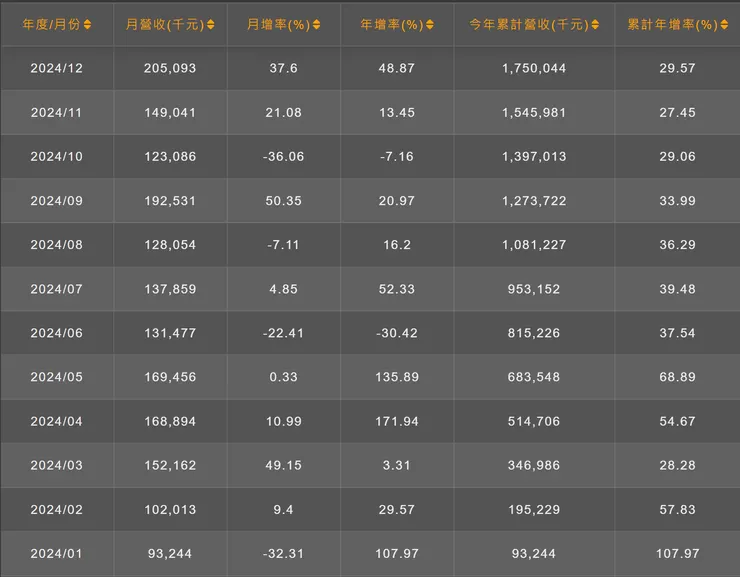Image resolution: width=740 pixels, height=577 pixels.
Task: Select monthly revenue value 205,093
Action: [170, 68]
